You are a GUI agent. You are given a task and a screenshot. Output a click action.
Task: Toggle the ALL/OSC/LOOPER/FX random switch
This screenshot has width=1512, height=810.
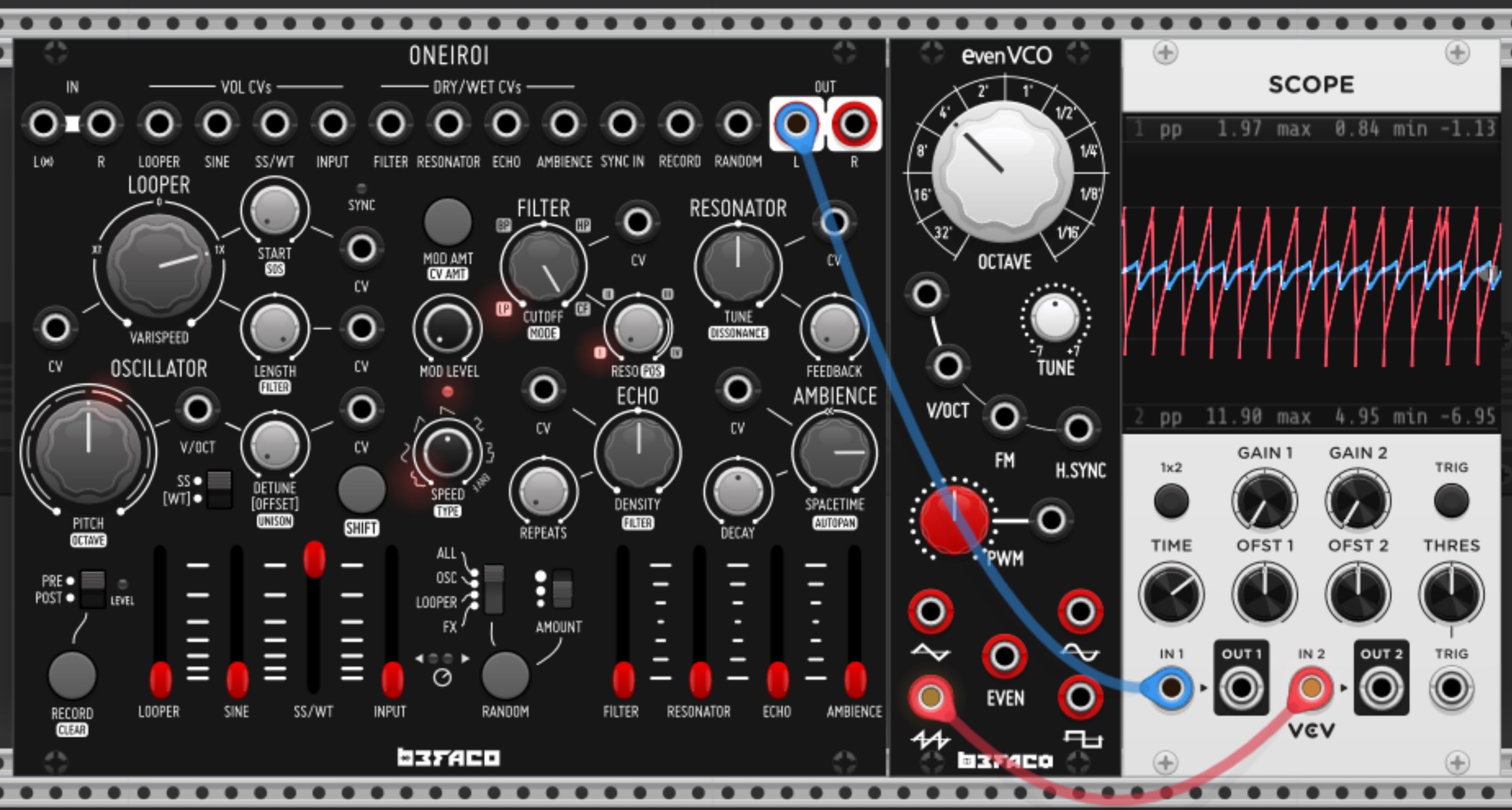[494, 589]
